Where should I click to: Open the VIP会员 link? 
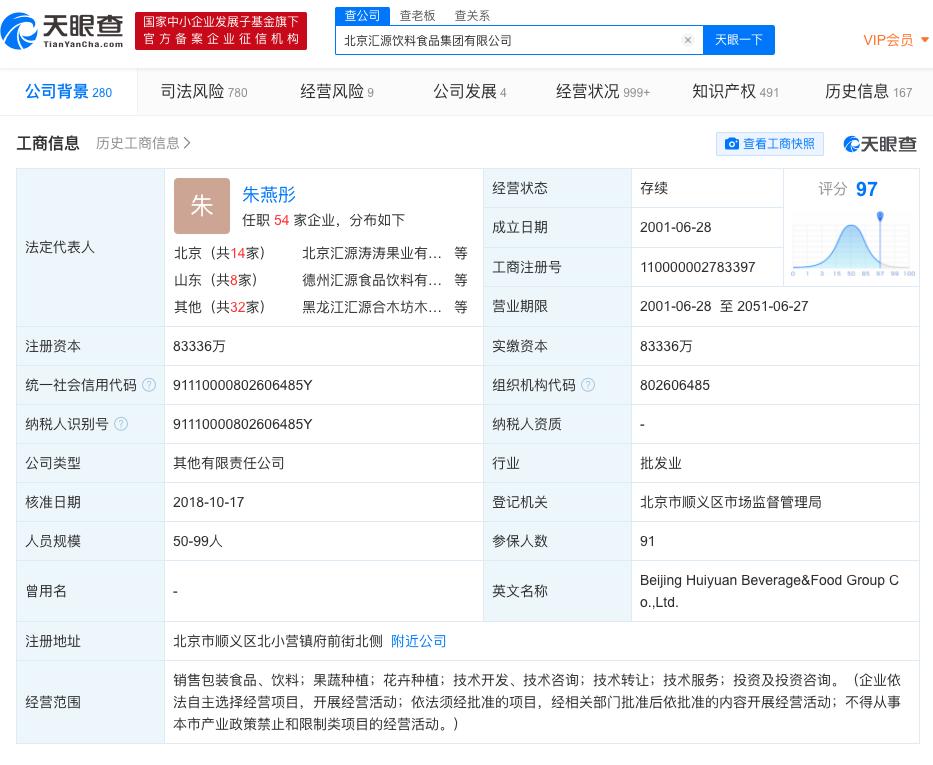click(x=888, y=40)
